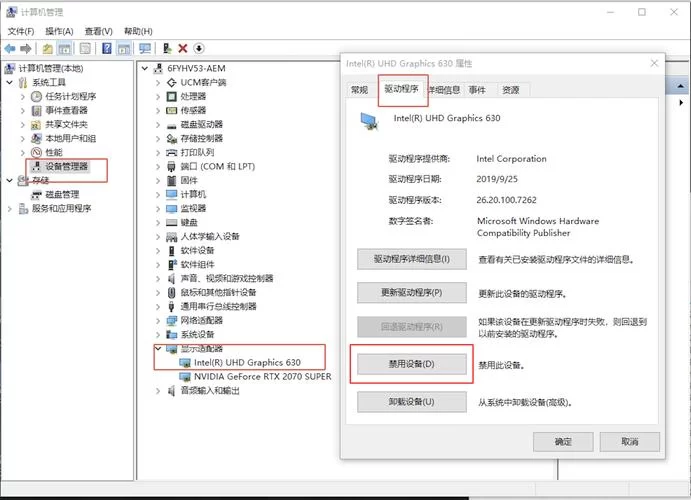Viewport: 691px width, 500px height.
Task: Collapse the 系统工具 tree node
Action: 10,82
